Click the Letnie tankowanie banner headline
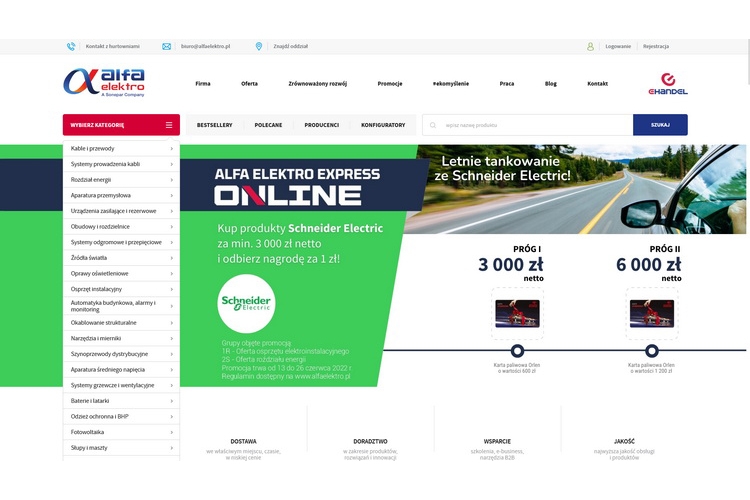Screen dimensions: 750x500 (502, 168)
